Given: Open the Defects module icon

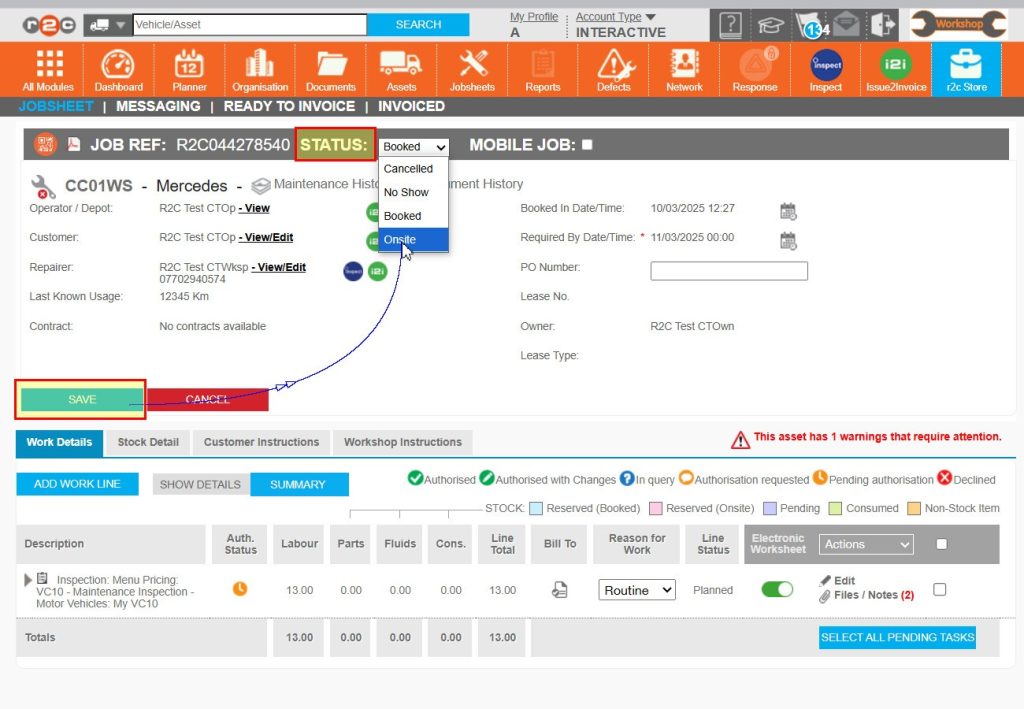Looking at the screenshot, I should click(613, 68).
